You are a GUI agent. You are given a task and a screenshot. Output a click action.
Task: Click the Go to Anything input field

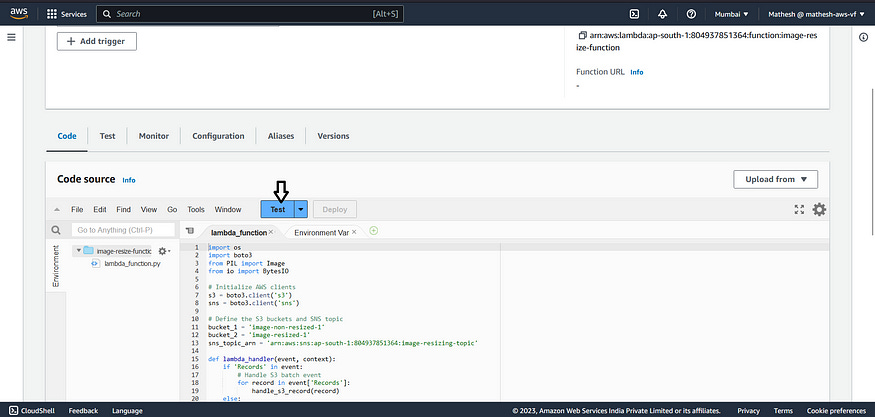click(123, 230)
